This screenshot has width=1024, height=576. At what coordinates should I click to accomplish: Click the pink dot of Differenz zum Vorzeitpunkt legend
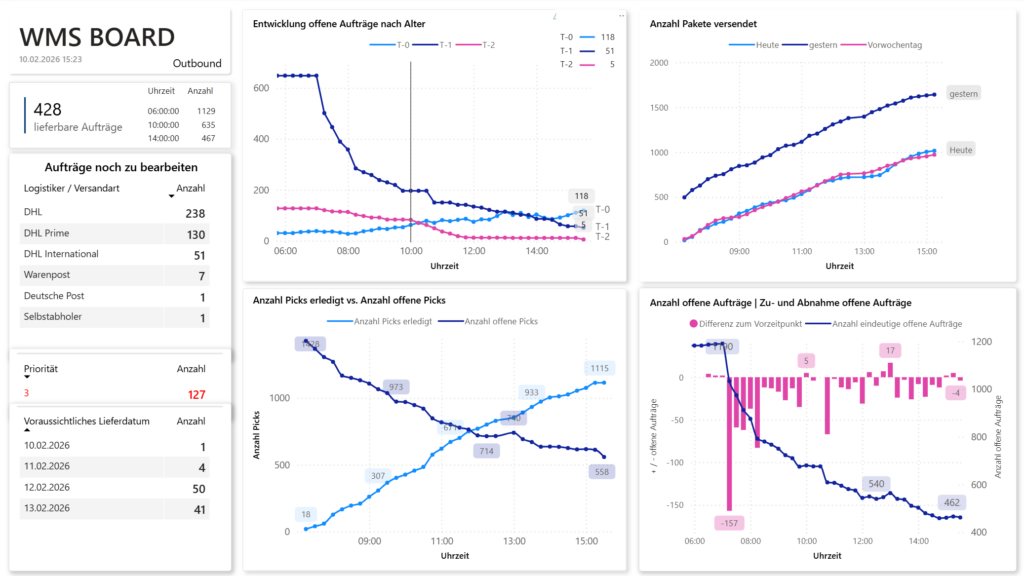(x=692, y=323)
